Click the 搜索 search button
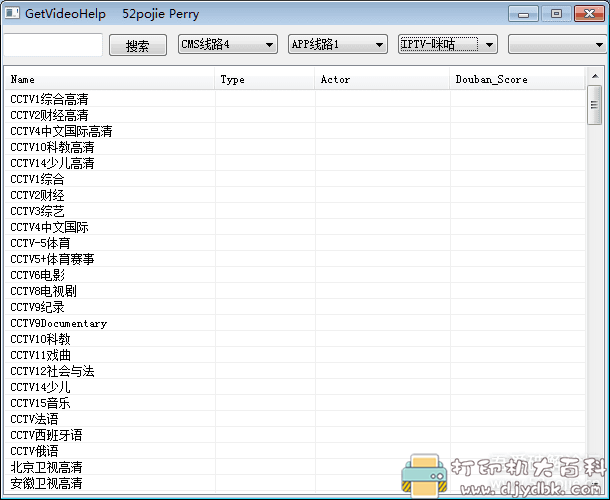This screenshot has width=610, height=500. click(x=138, y=45)
